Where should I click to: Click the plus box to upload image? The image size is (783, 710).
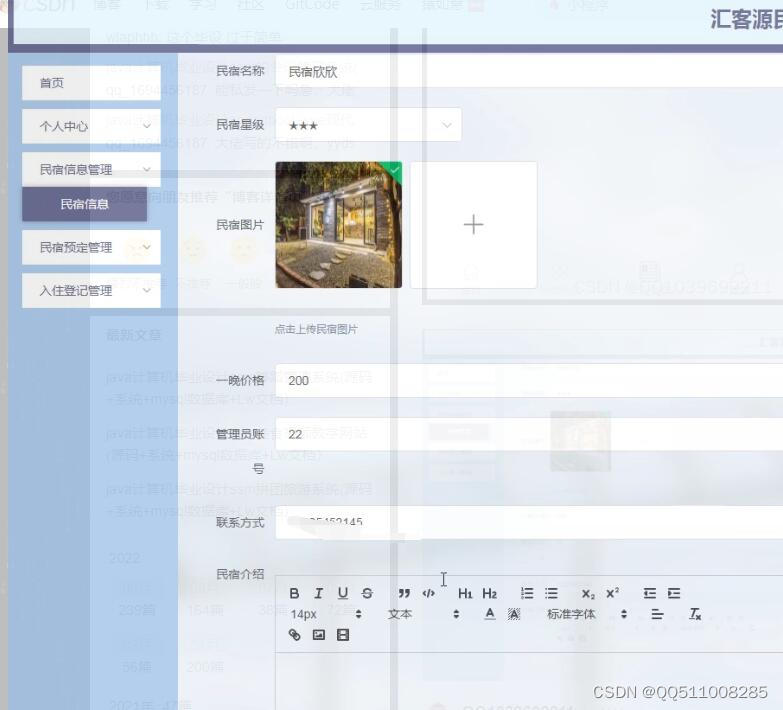473,225
